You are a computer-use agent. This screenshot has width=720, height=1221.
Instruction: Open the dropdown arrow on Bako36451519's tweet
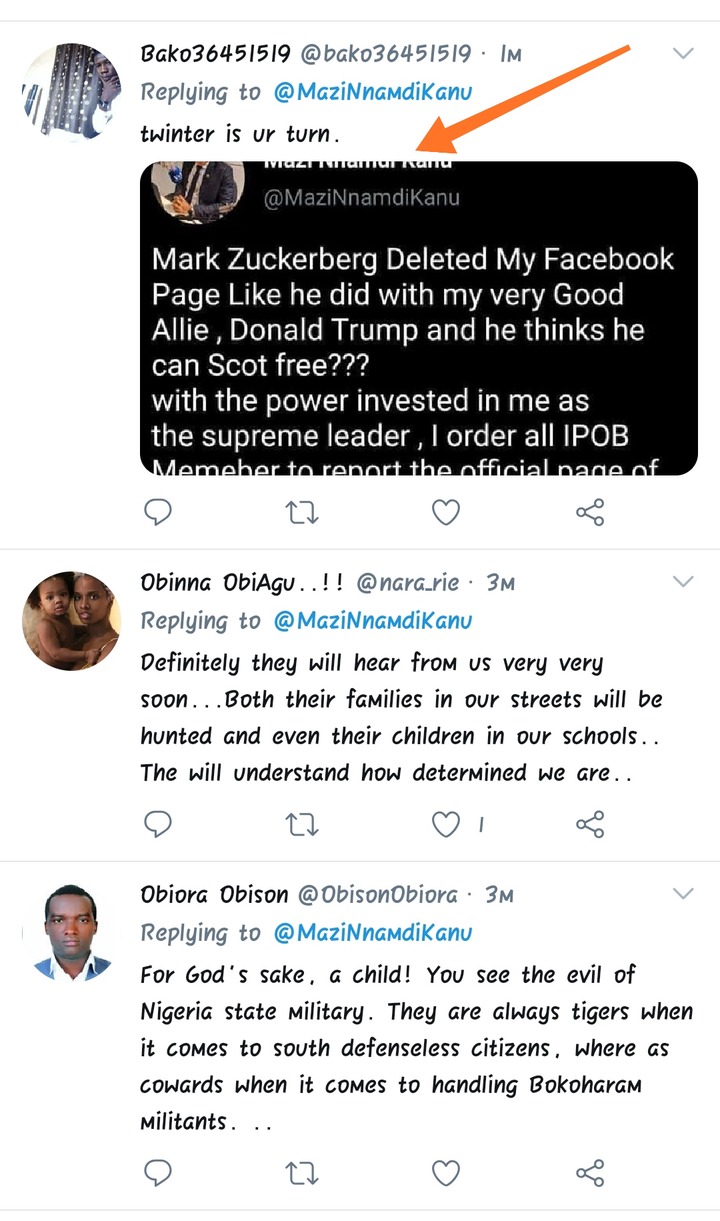point(683,54)
